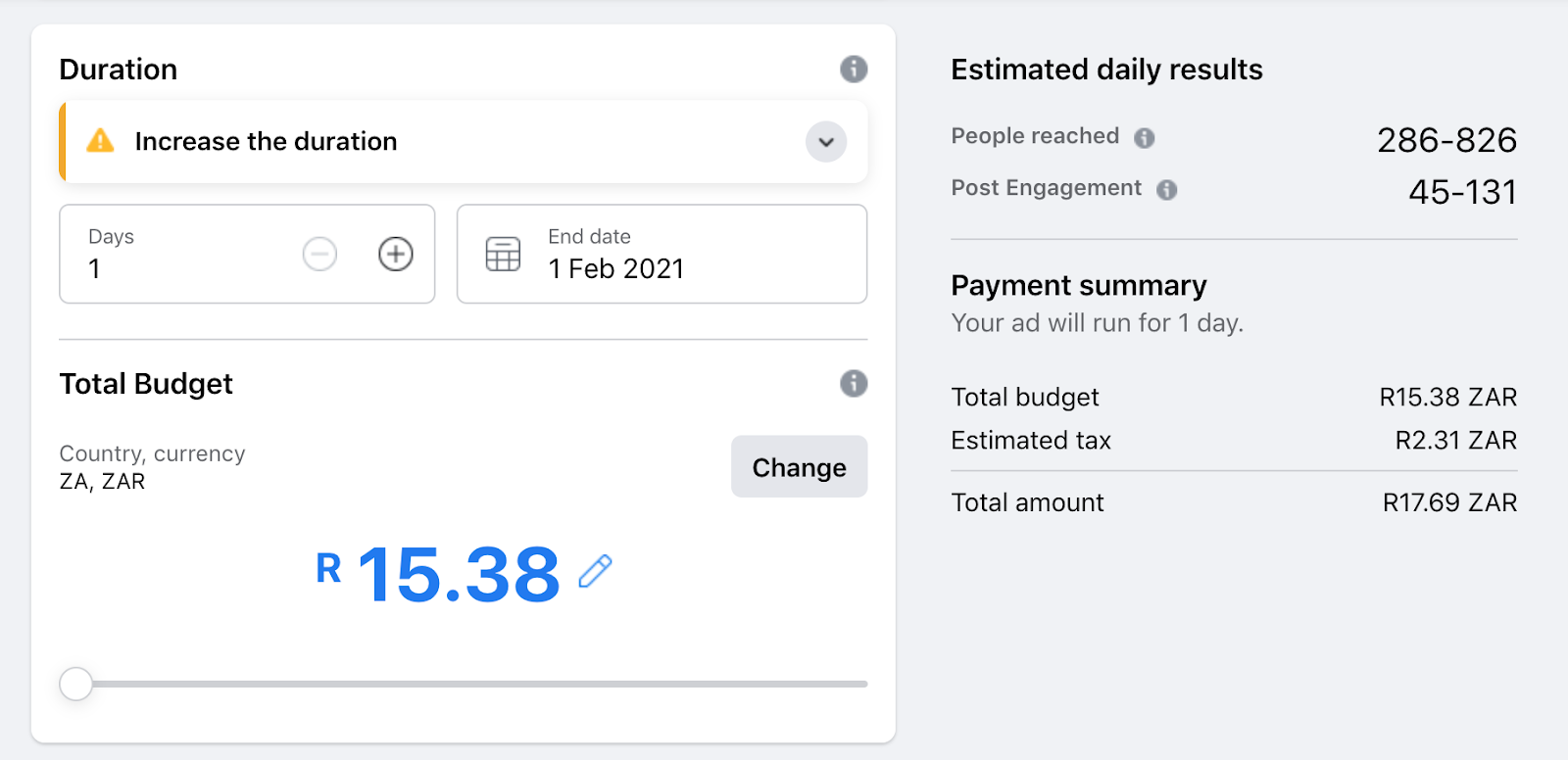Increase days with the plus button
This screenshot has width=1568, height=760.
[396, 255]
